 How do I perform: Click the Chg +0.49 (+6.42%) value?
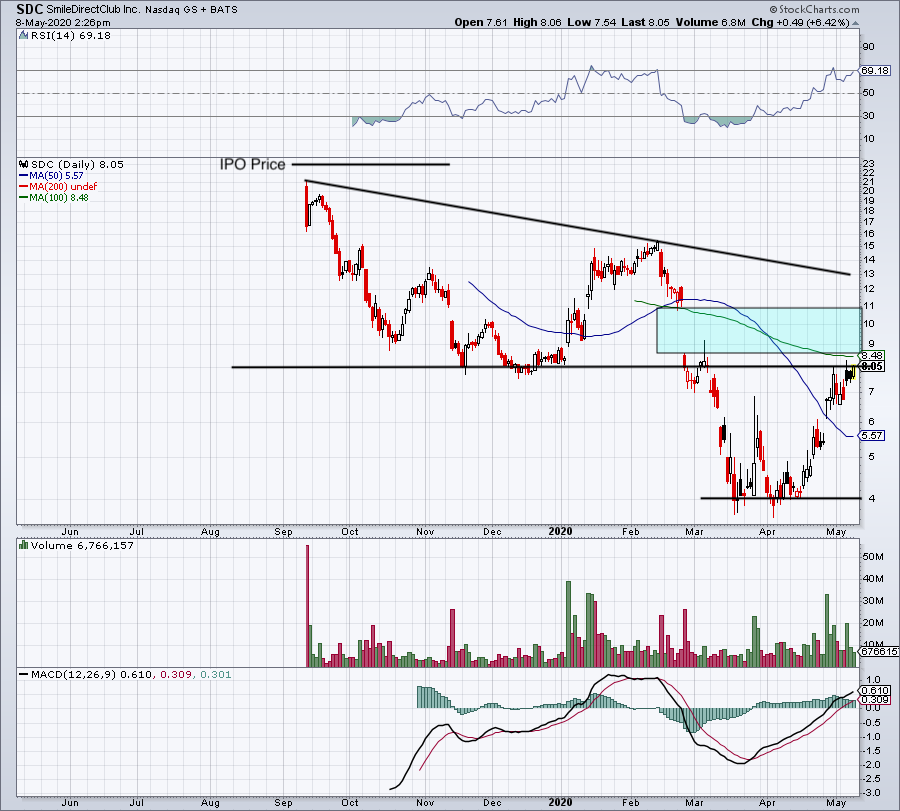(x=801, y=22)
